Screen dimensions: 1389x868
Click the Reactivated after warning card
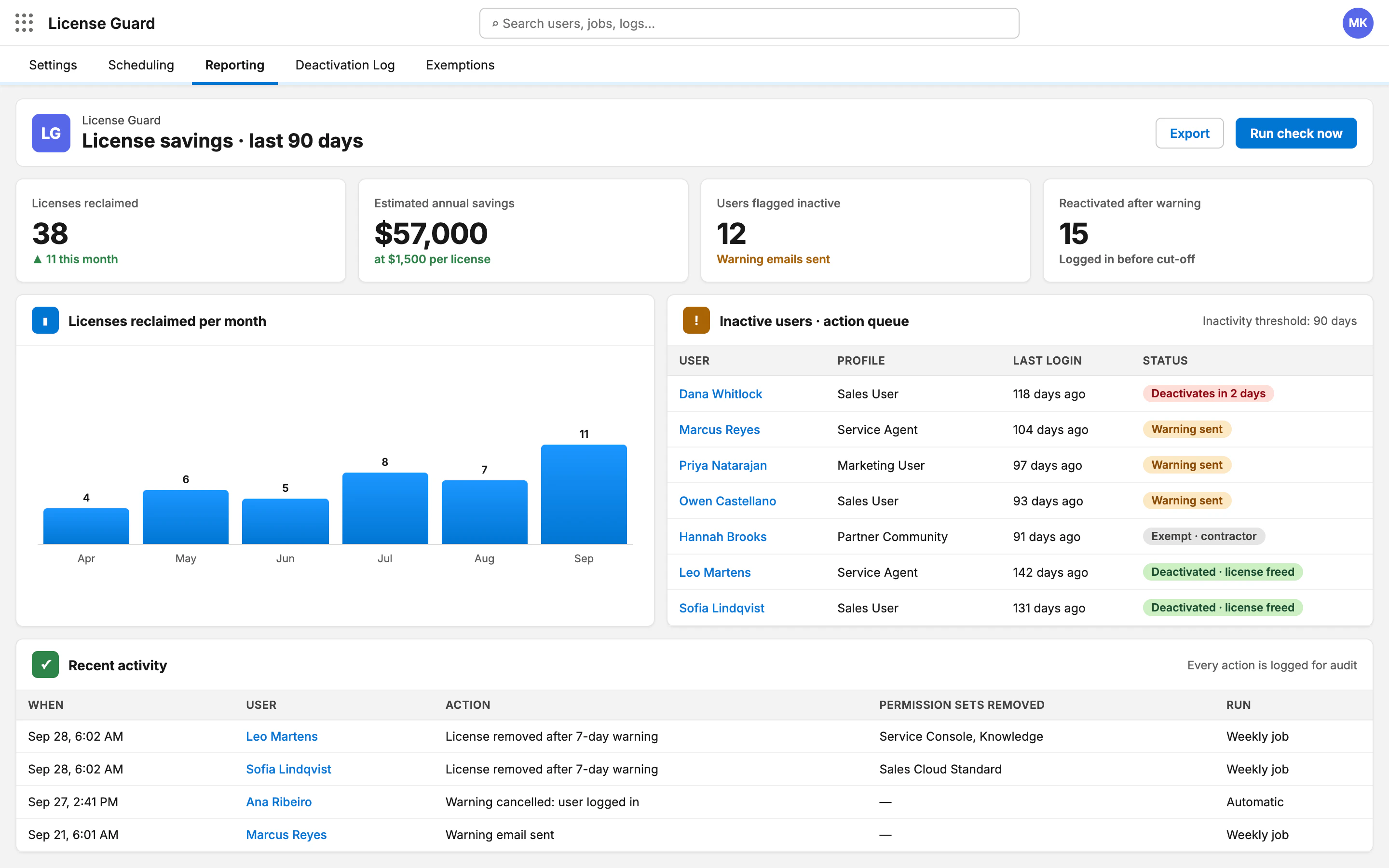coord(1208,230)
